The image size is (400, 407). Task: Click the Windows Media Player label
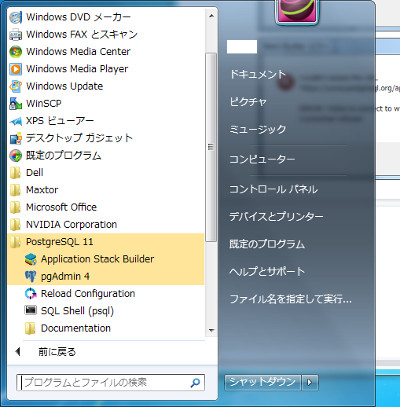[77, 69]
